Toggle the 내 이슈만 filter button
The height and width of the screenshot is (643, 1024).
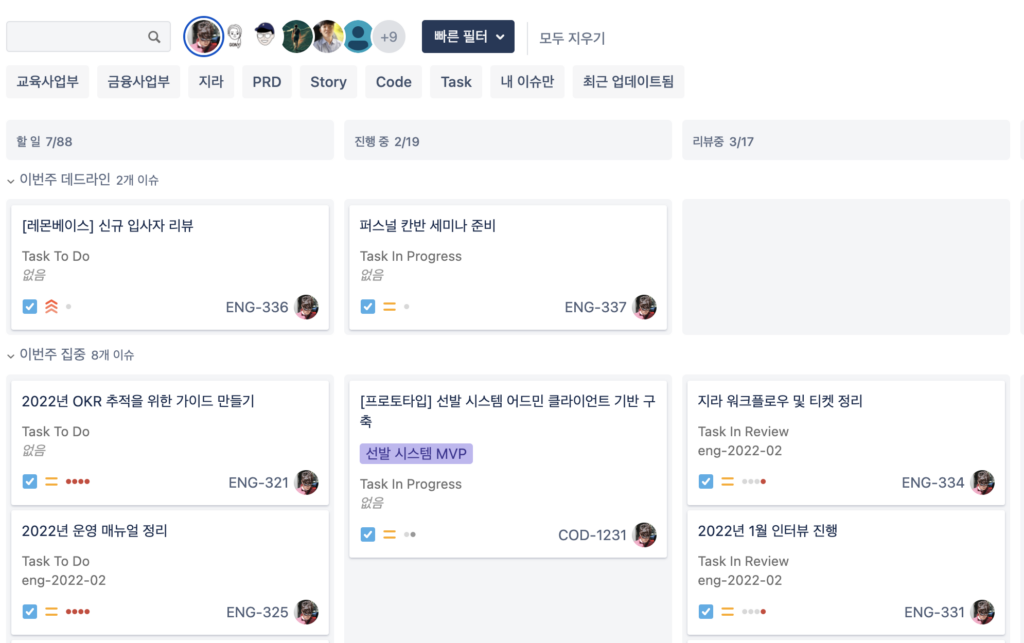(527, 82)
